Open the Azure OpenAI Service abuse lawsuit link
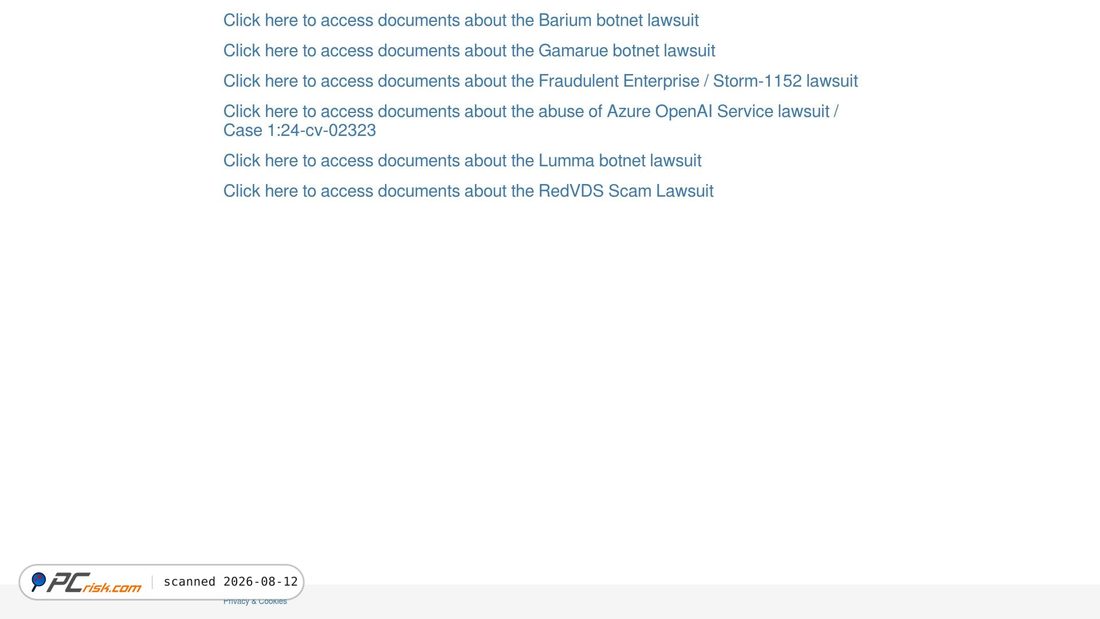The image size is (1100, 619). (531, 121)
